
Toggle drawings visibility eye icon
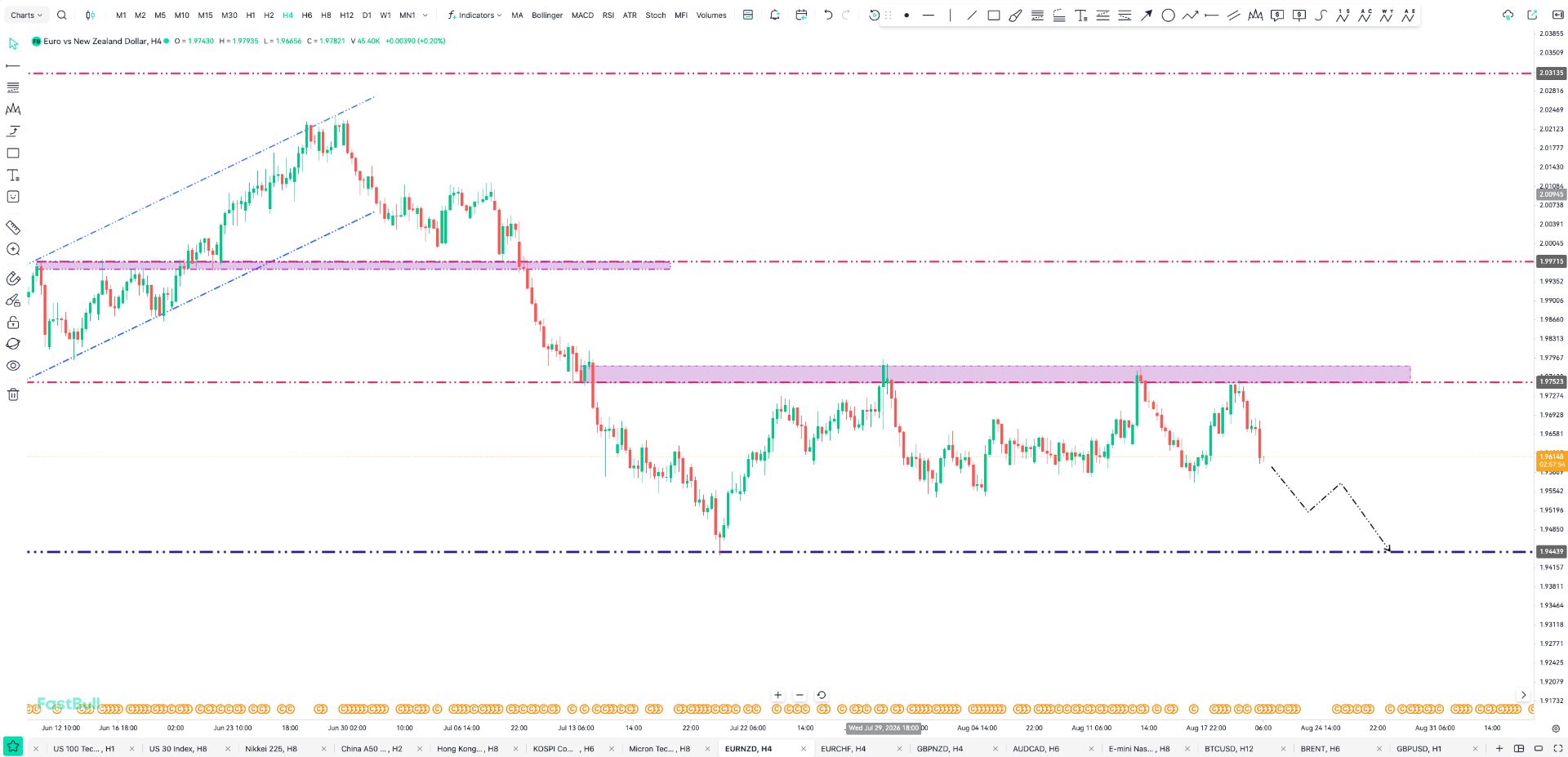pos(13,366)
